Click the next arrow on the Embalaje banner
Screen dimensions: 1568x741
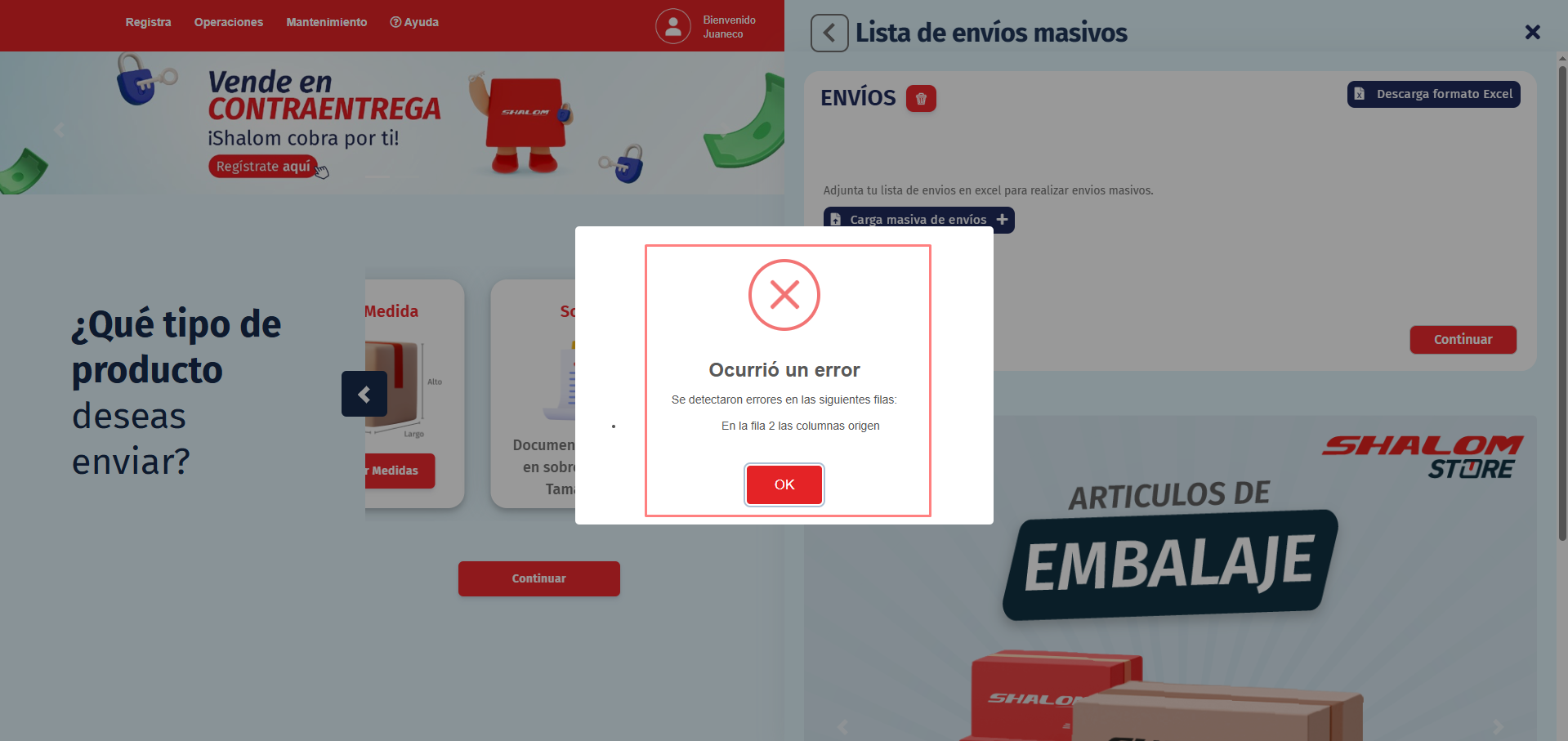click(1498, 726)
